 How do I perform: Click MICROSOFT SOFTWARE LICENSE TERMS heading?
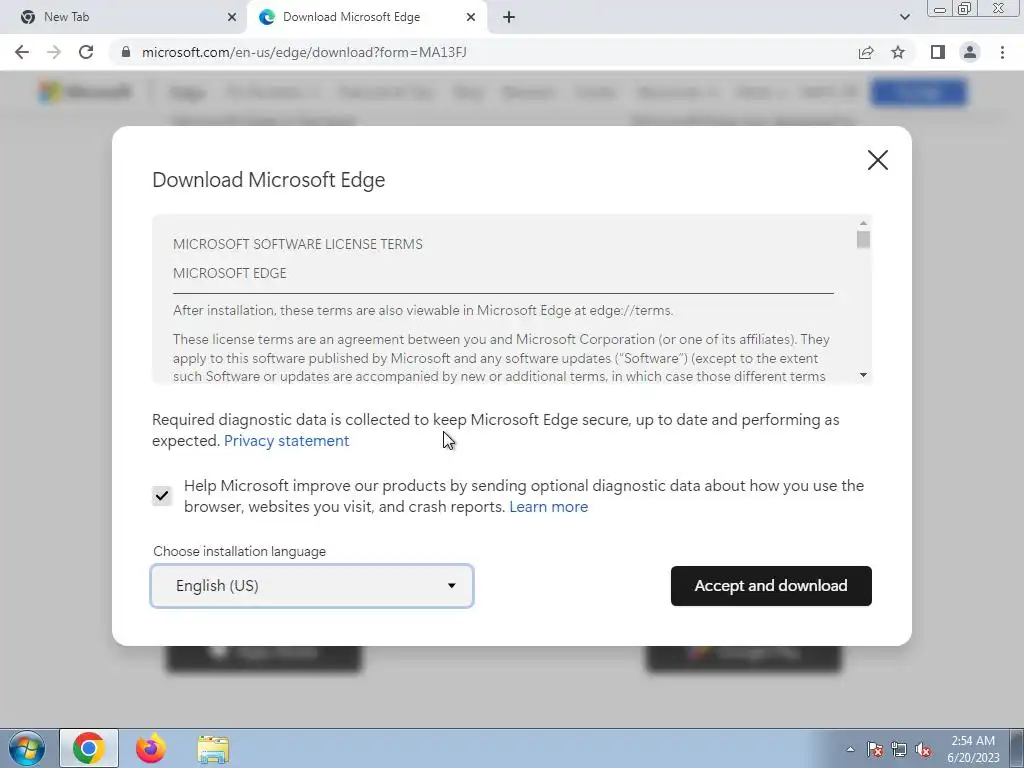click(298, 244)
